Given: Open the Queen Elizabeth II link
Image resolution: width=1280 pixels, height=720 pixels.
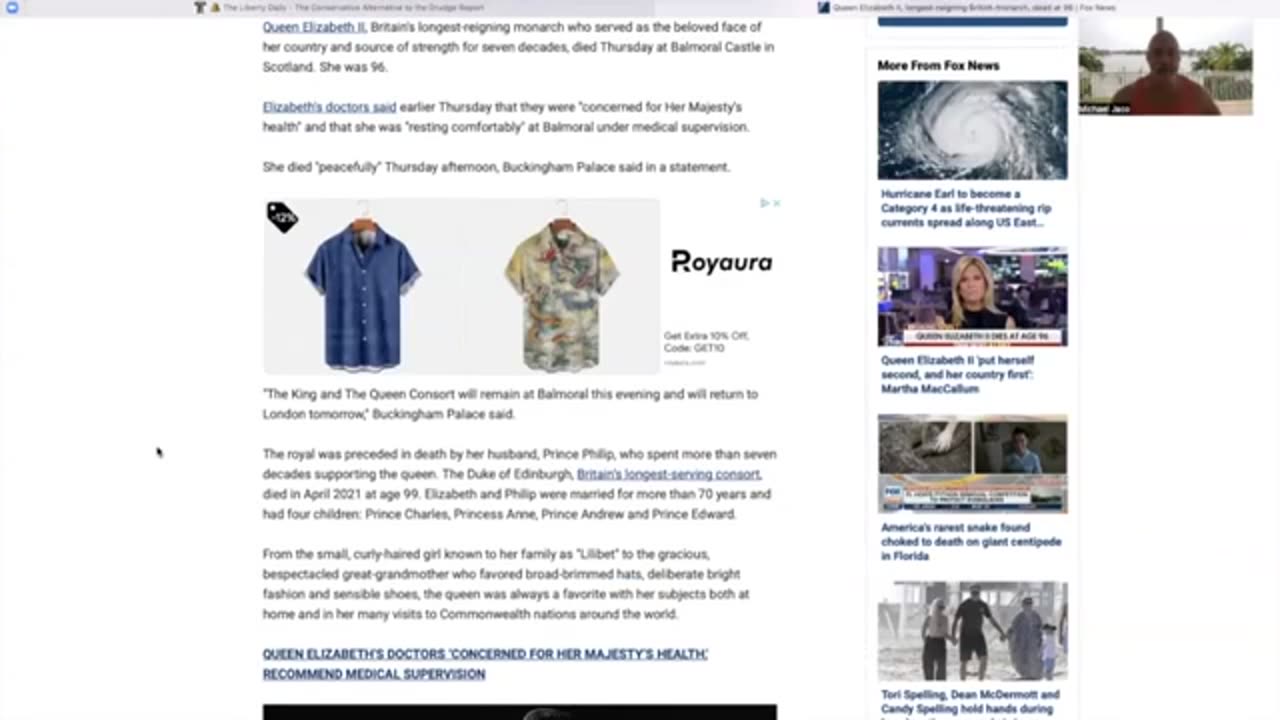Looking at the screenshot, I should pos(314,27).
